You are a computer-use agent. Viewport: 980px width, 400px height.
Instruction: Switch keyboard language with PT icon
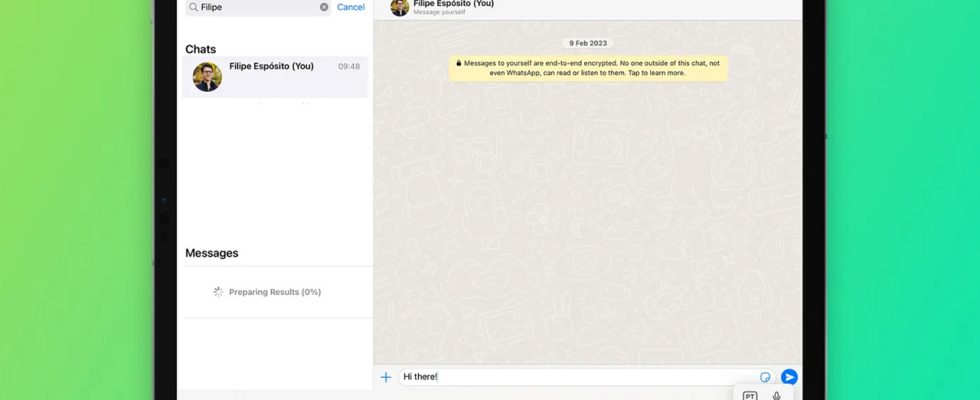750,396
